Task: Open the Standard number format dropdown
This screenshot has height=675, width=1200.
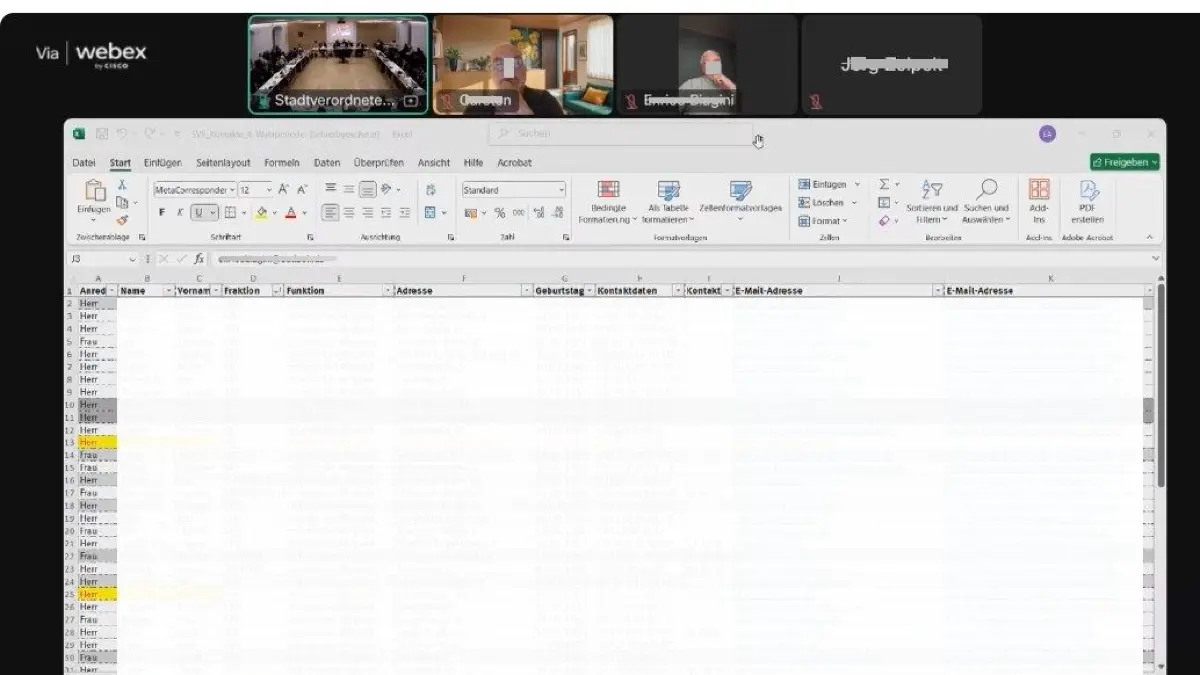Action: 561,189
